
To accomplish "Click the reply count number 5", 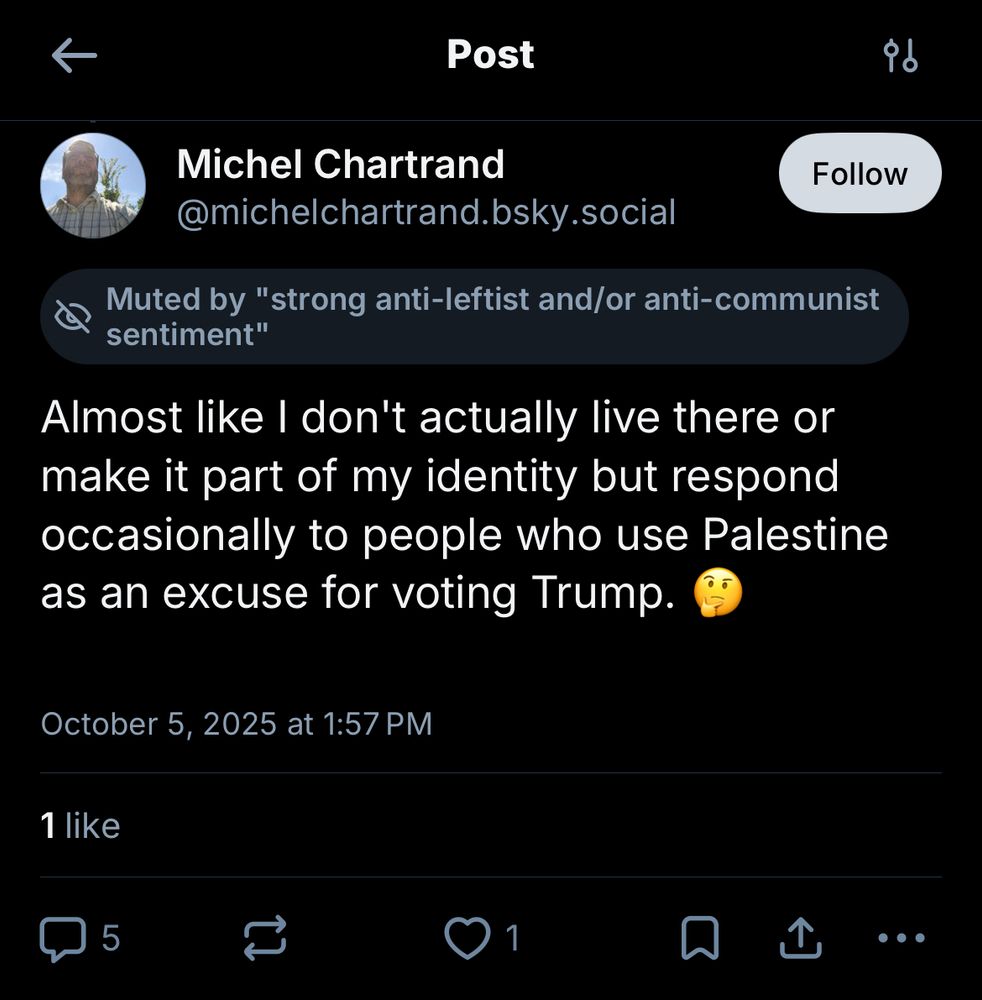I will tap(110, 938).
